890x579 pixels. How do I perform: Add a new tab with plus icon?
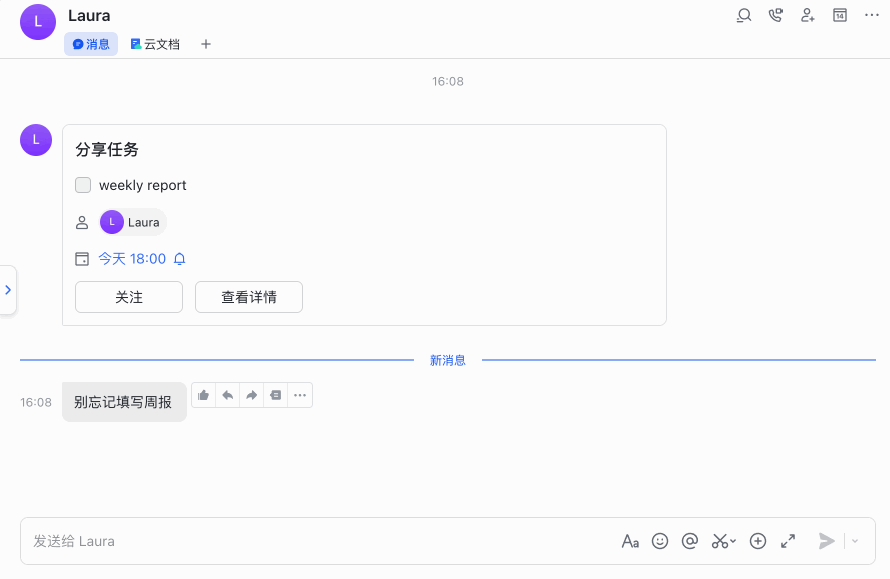[x=206, y=44]
